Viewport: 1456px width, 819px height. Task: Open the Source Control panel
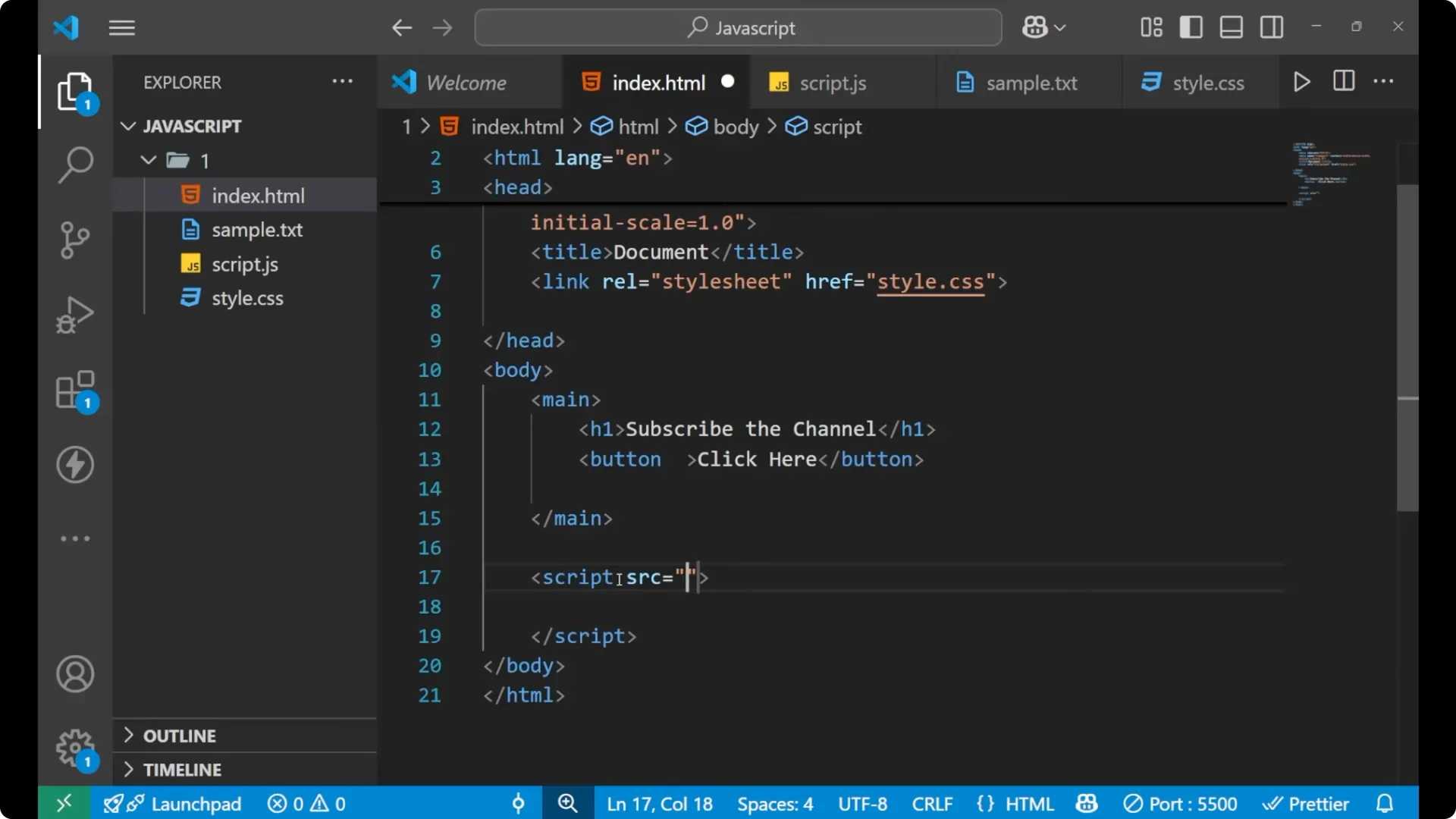point(74,240)
